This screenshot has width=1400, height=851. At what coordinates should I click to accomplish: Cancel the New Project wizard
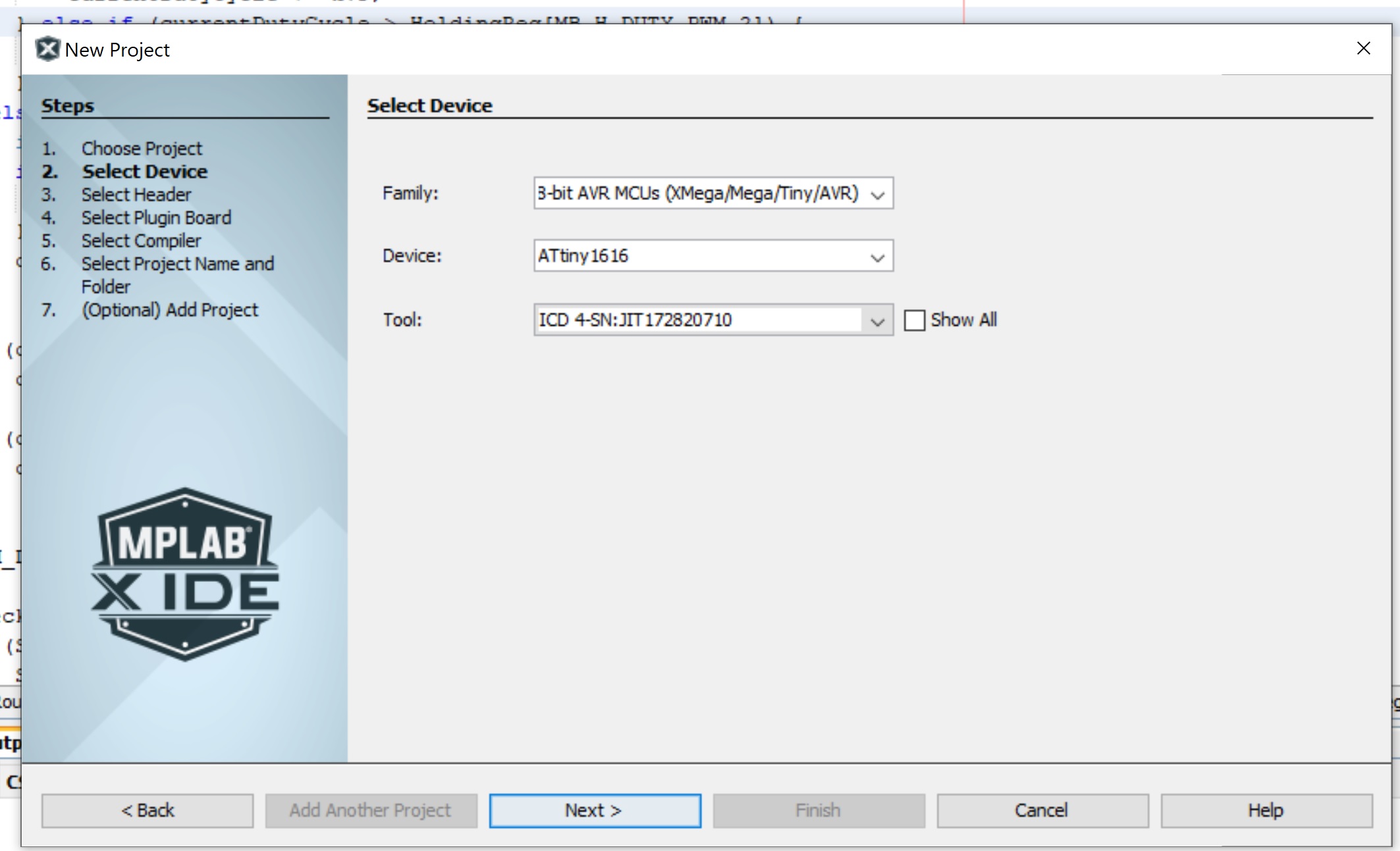tap(1042, 810)
